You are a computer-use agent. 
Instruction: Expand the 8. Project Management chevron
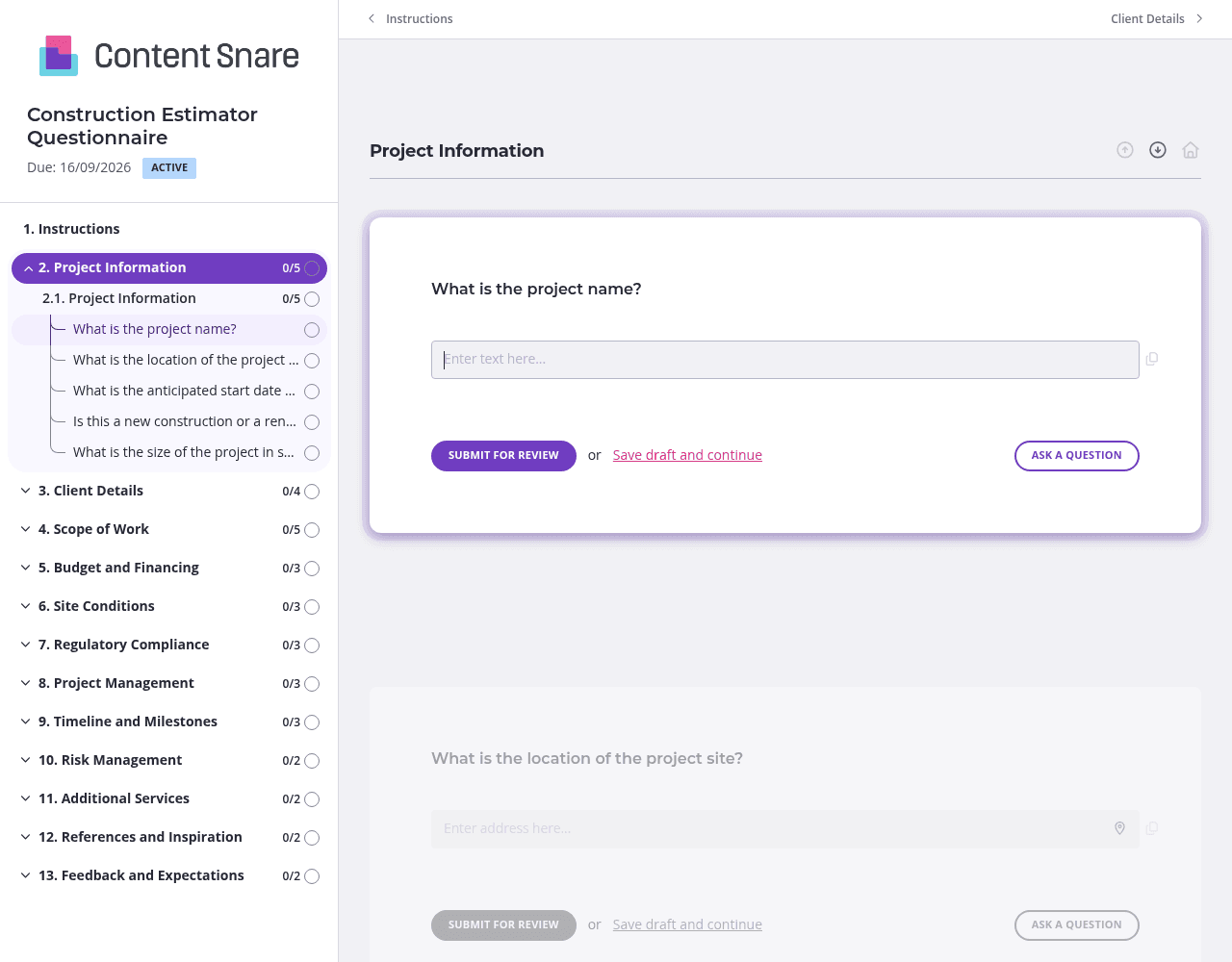[x=25, y=683]
